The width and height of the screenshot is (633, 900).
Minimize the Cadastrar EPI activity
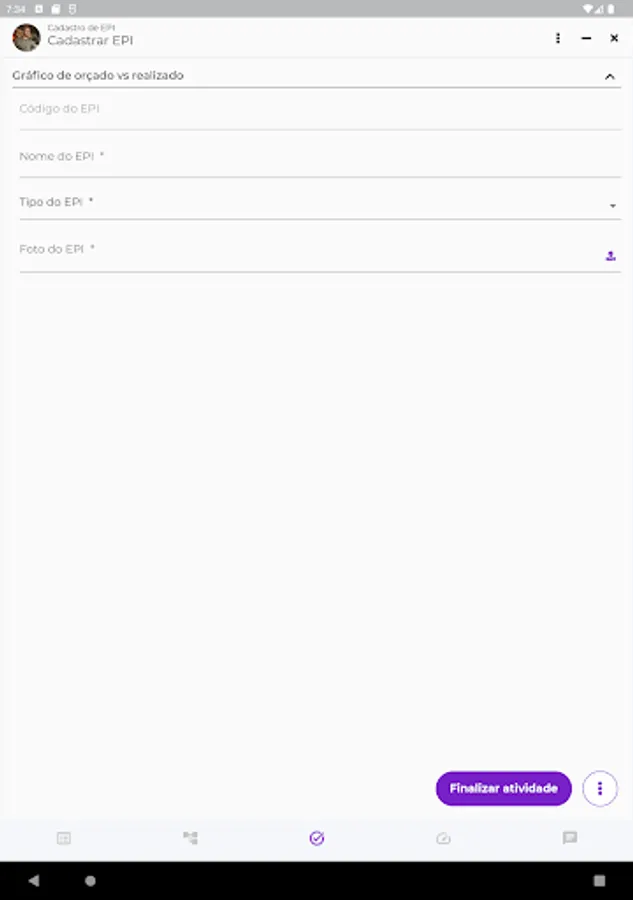pyautogui.click(x=586, y=38)
